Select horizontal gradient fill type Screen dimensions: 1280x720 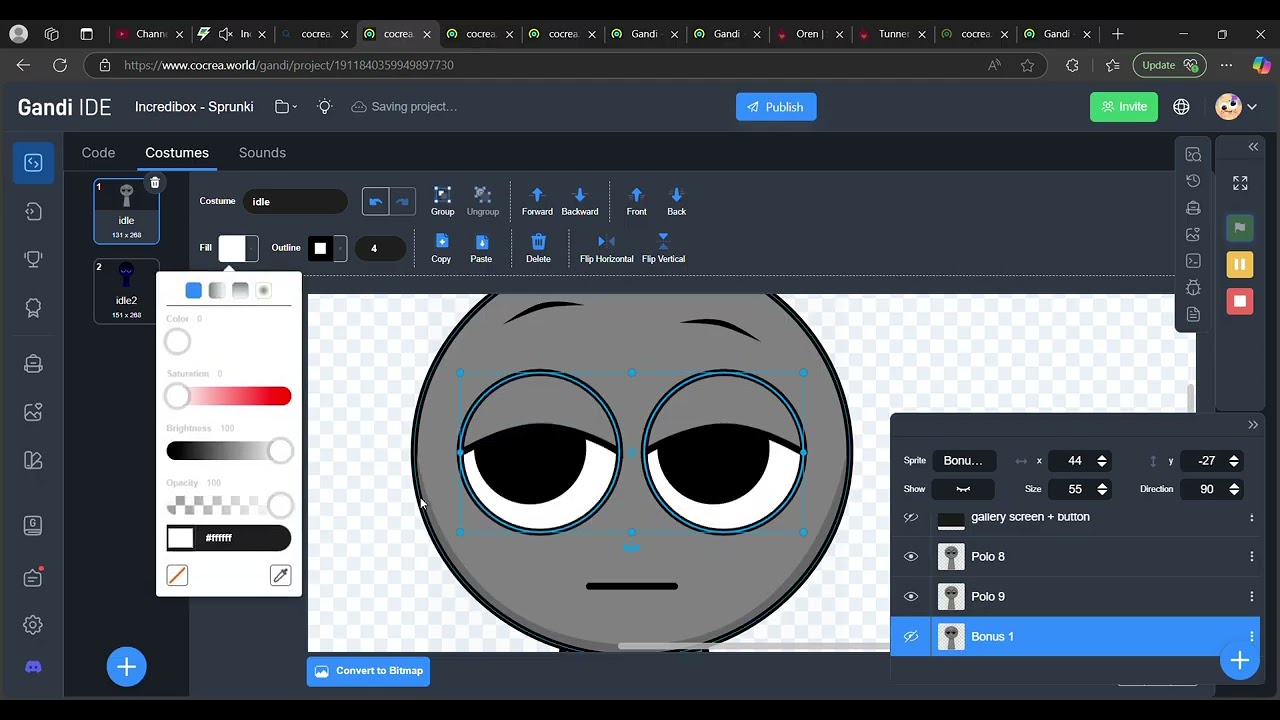coord(217,290)
